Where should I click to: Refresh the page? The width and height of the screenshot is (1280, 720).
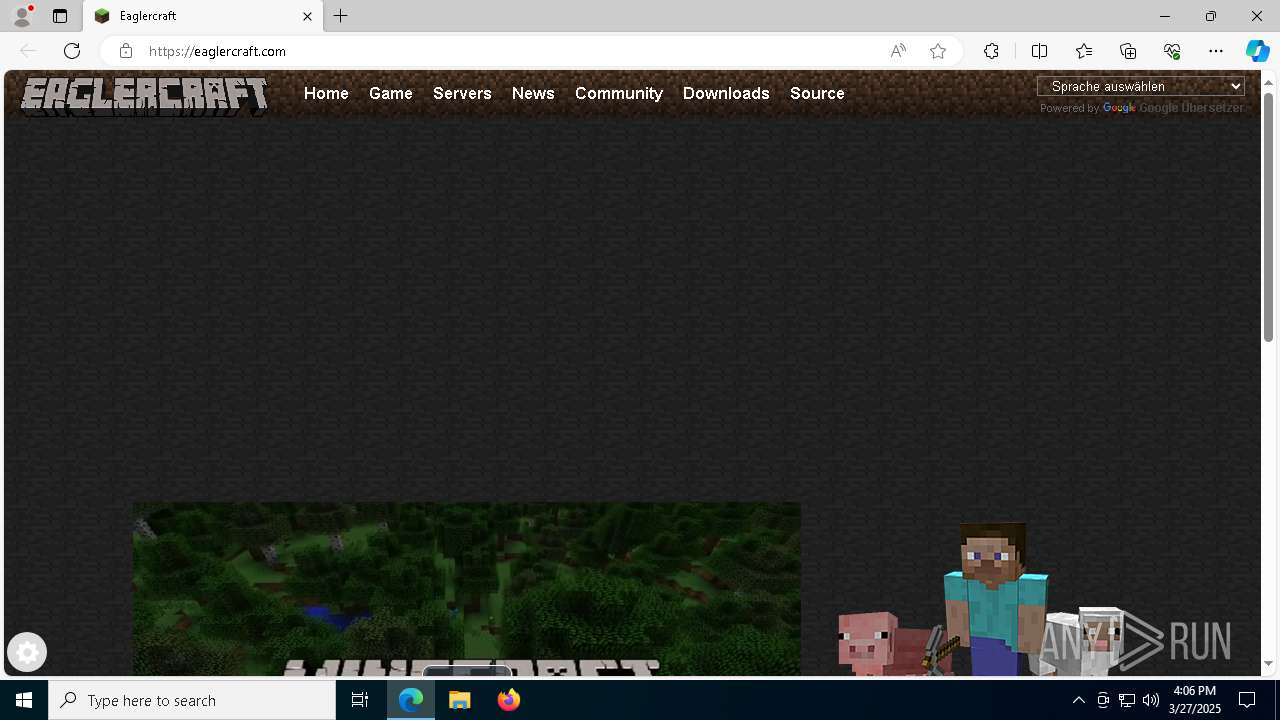coord(72,51)
